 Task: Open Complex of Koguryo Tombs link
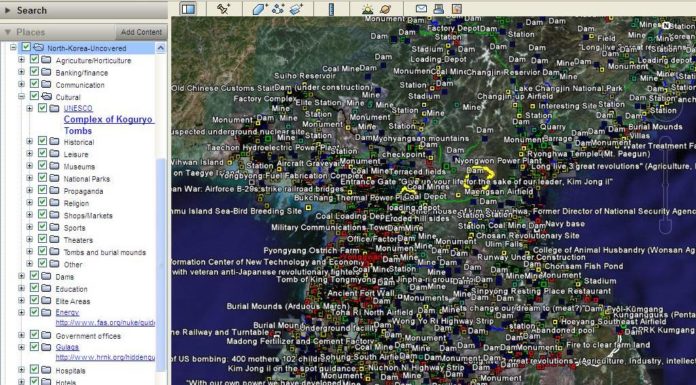[109, 125]
